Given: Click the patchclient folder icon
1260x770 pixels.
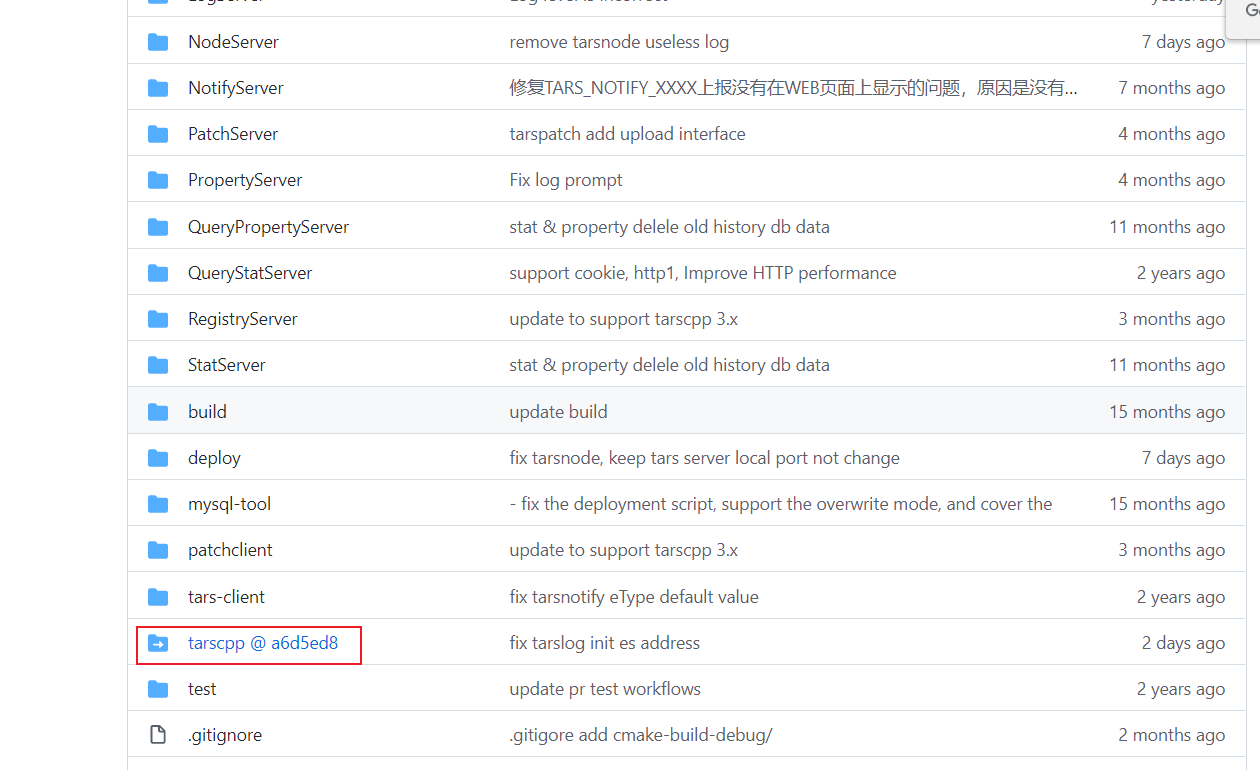Looking at the screenshot, I should (158, 550).
